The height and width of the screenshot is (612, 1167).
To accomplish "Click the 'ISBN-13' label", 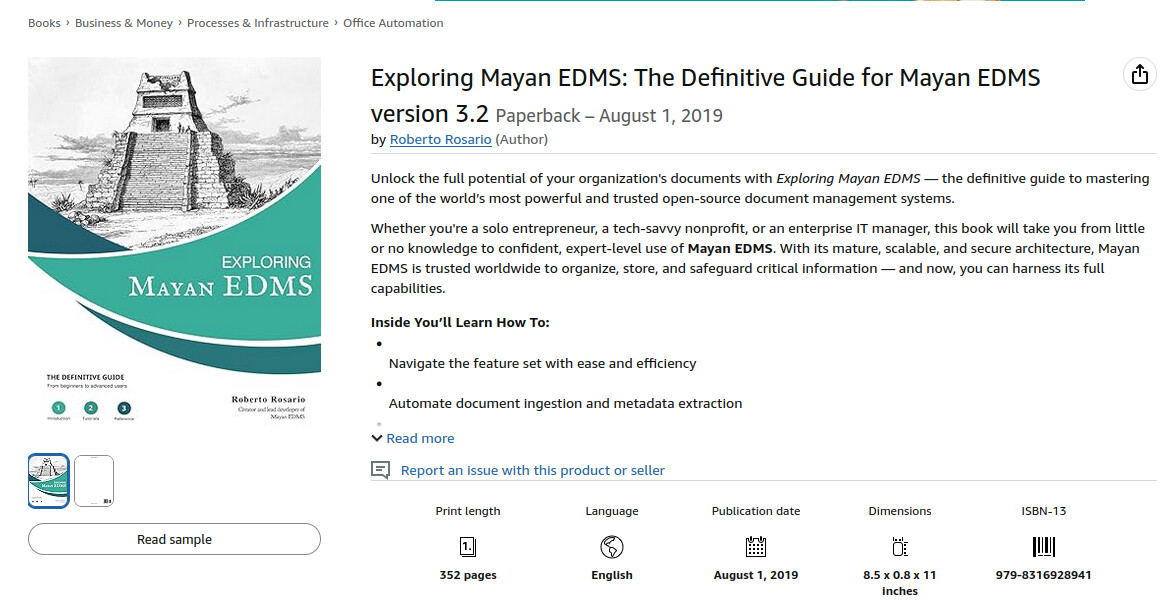I will coord(1043,511).
